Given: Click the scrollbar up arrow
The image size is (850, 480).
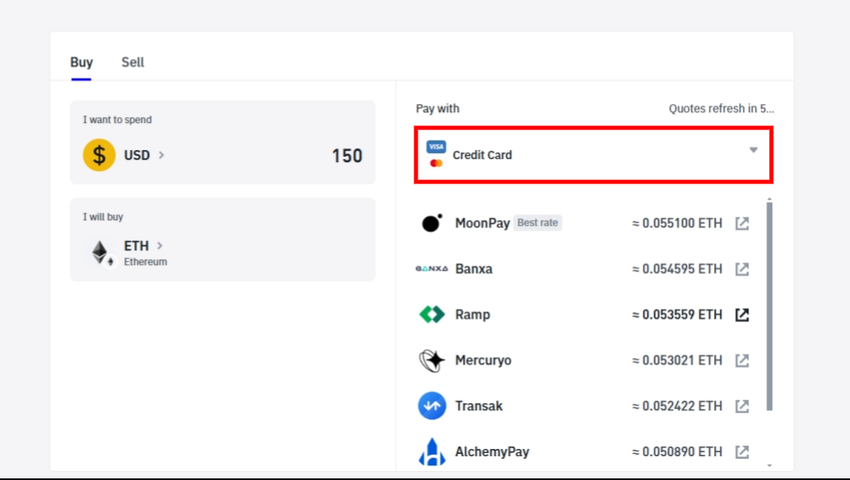Looking at the screenshot, I should pos(770,200).
